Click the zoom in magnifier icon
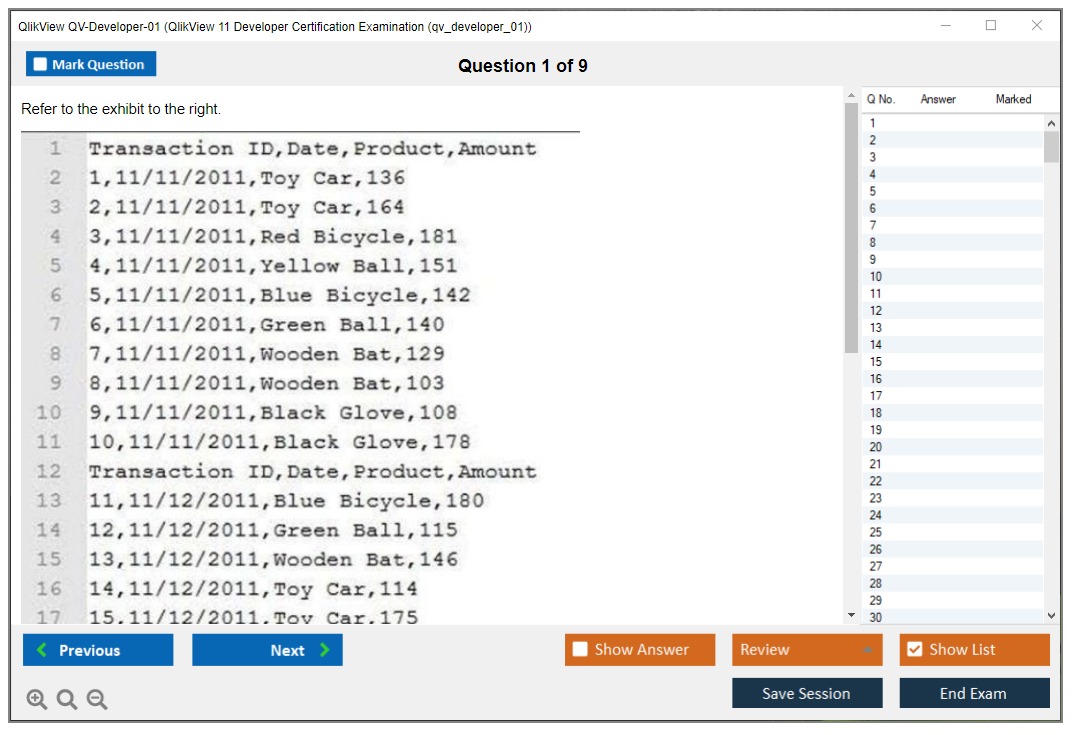1075x735 pixels. [x=37, y=699]
